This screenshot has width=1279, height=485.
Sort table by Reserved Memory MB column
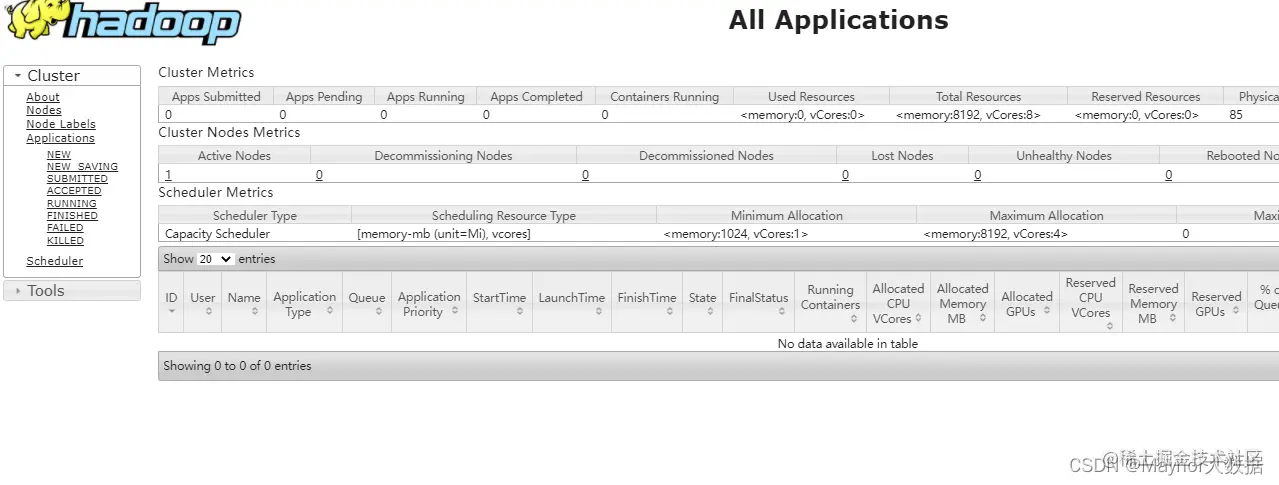coord(1153,302)
